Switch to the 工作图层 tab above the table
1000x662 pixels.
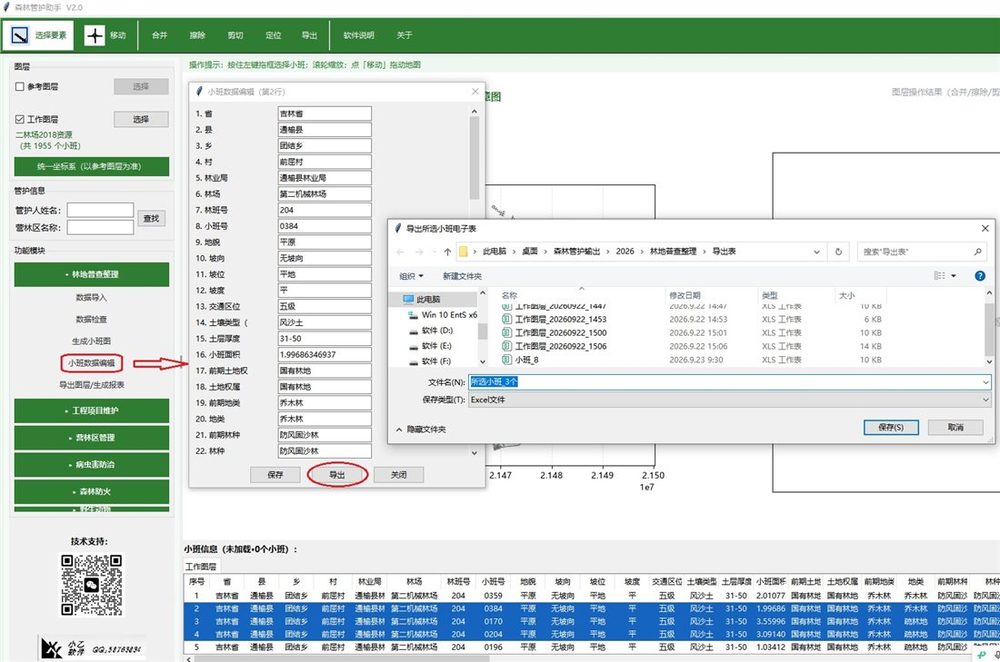[x=201, y=566]
